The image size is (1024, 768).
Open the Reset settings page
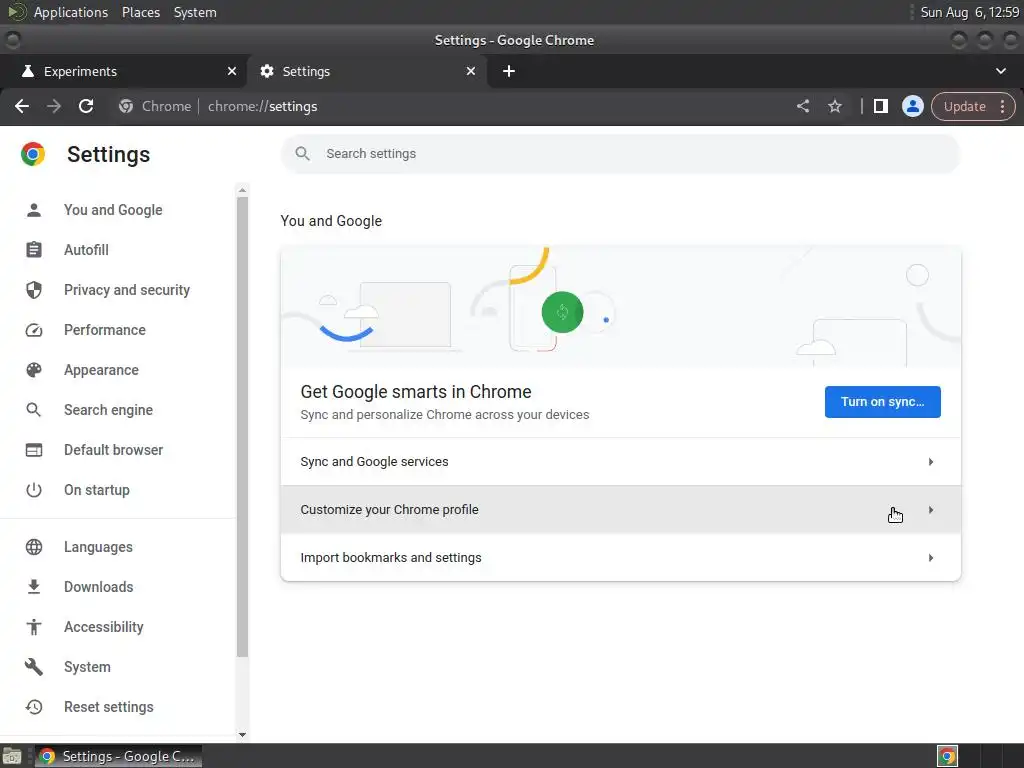pyautogui.click(x=108, y=707)
